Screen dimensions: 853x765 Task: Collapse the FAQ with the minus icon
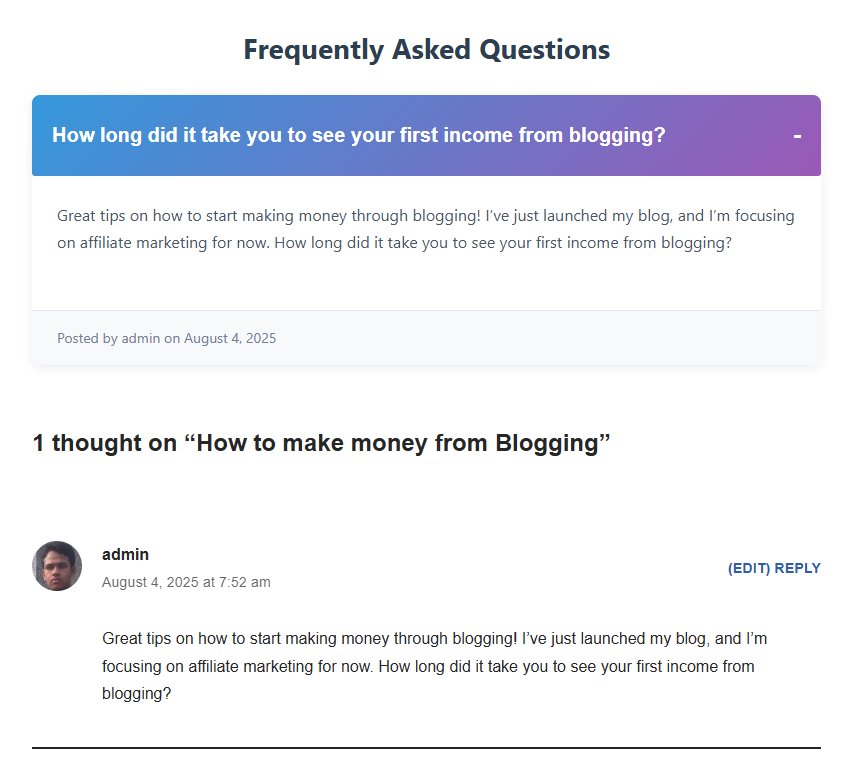click(x=797, y=136)
